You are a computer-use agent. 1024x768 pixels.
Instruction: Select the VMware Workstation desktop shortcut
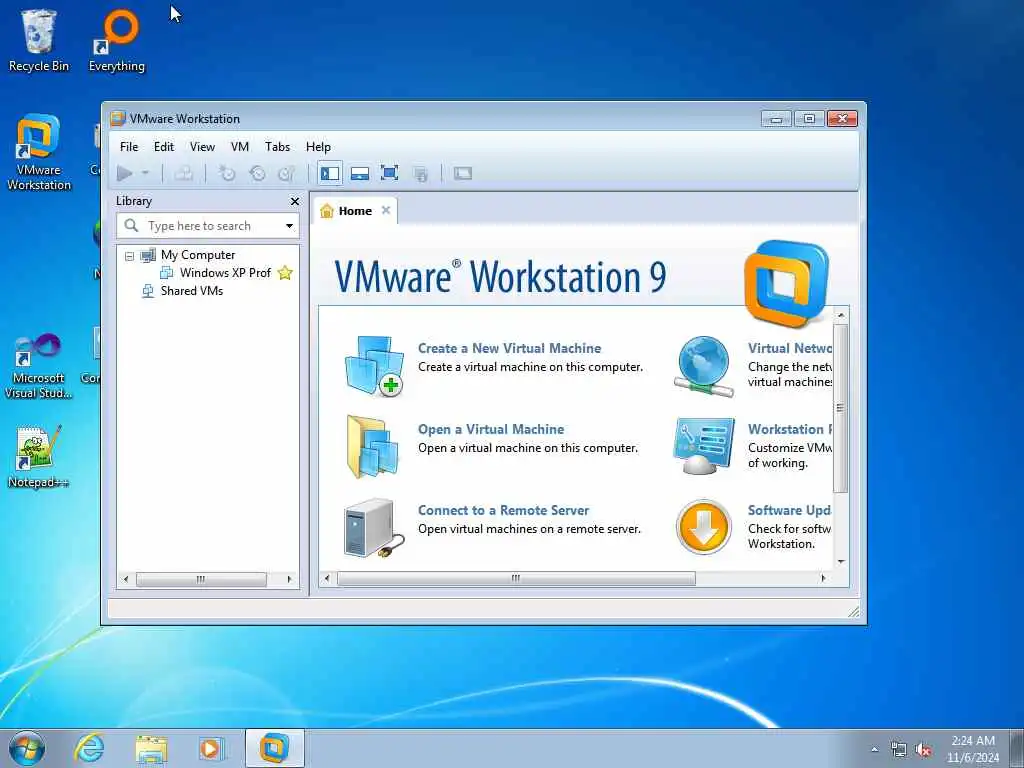[39, 152]
